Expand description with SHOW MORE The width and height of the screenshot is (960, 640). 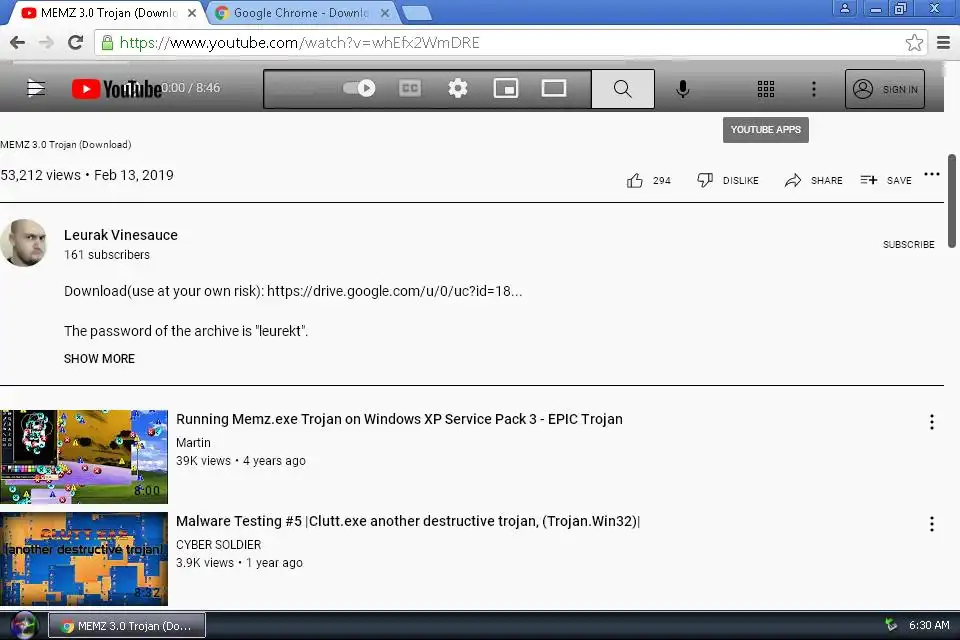pos(99,358)
